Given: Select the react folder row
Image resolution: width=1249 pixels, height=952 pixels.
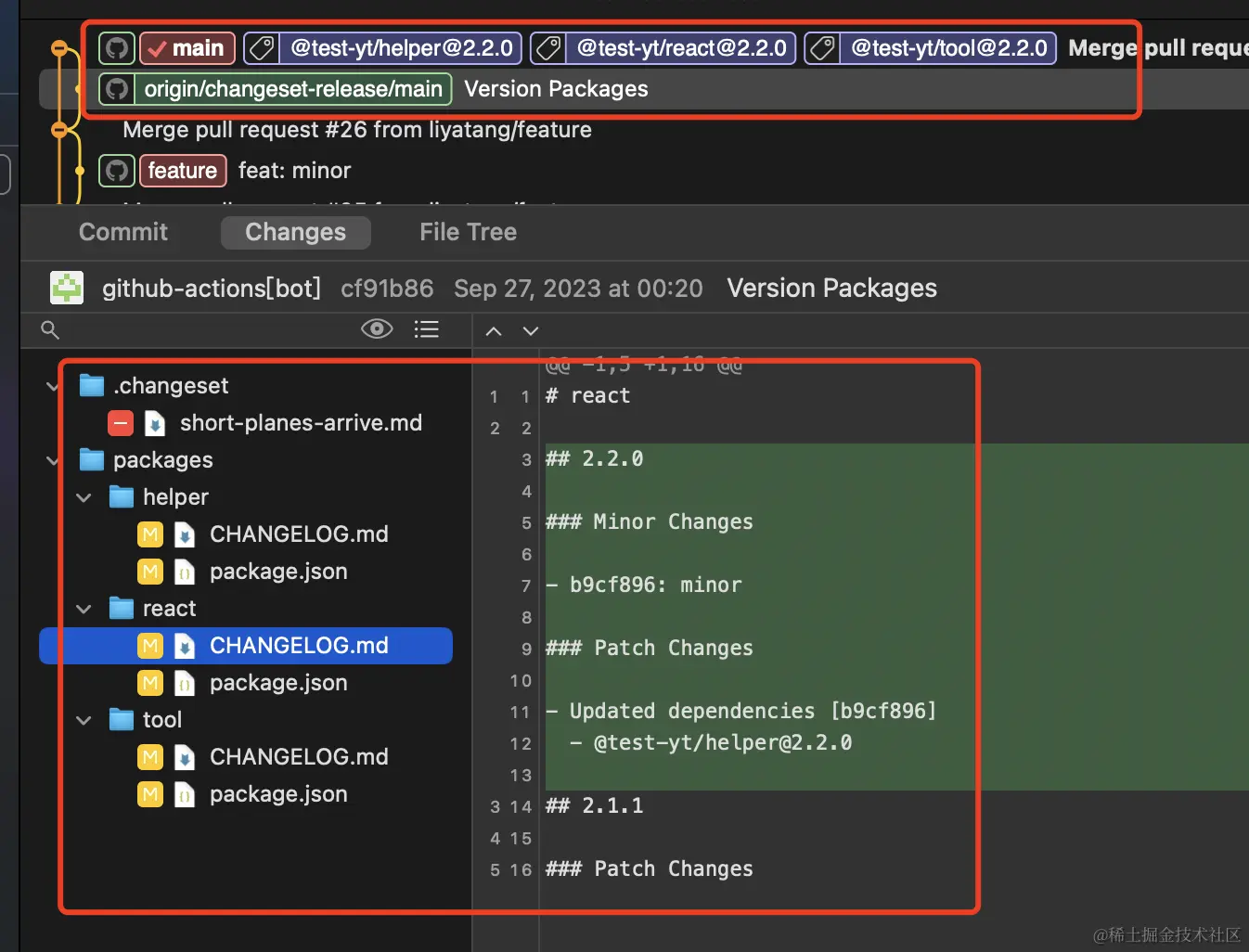Looking at the screenshot, I should pyautogui.click(x=246, y=609).
